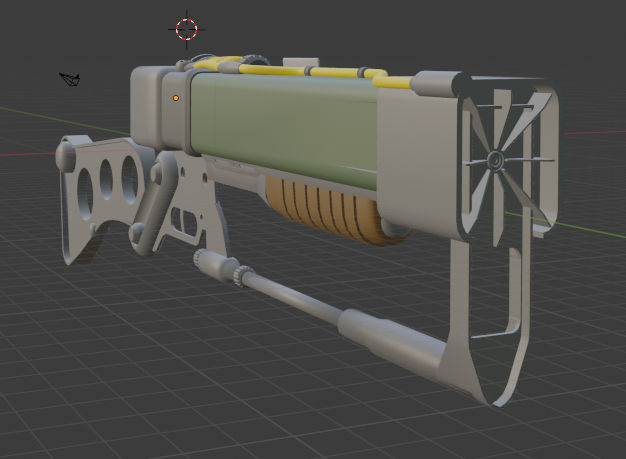Click the red-white 3D cursor
Screen dimensions: 626x459
point(186,29)
